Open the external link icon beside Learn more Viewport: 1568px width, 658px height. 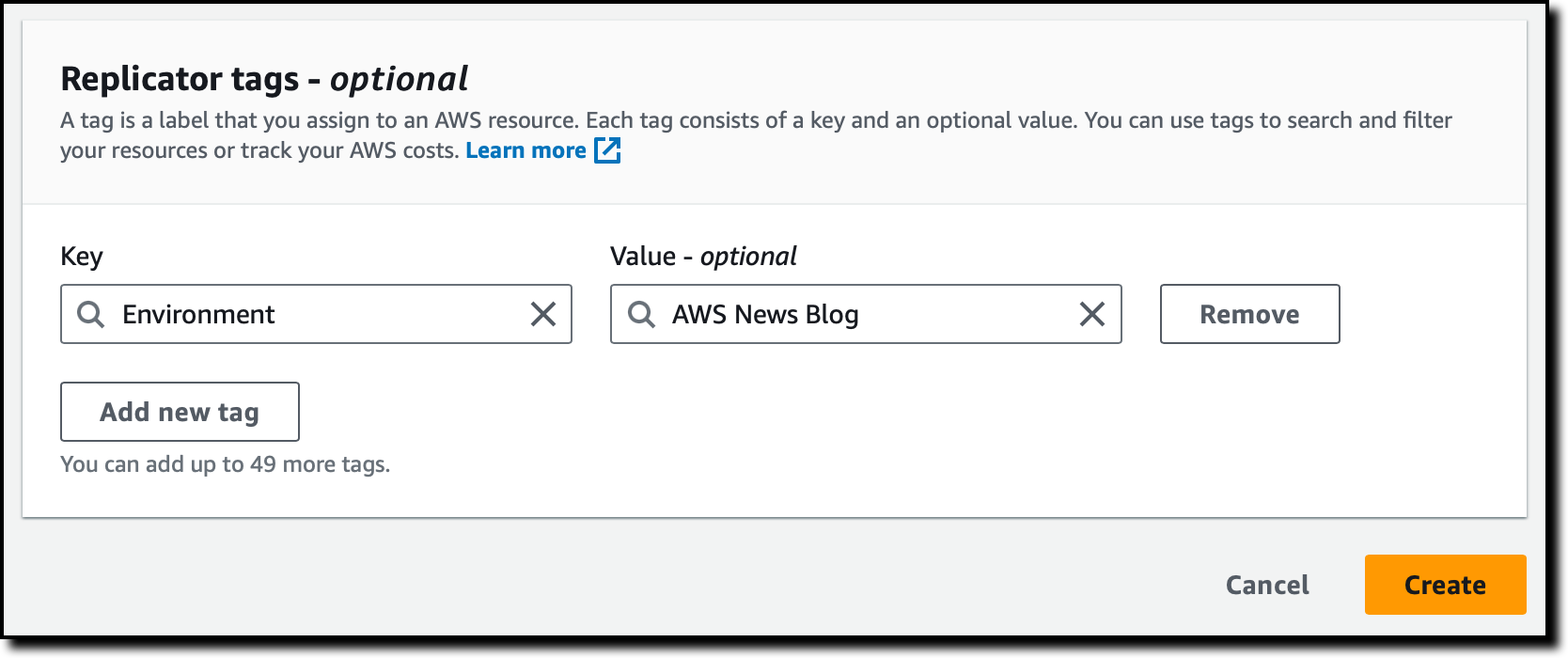coord(607,150)
